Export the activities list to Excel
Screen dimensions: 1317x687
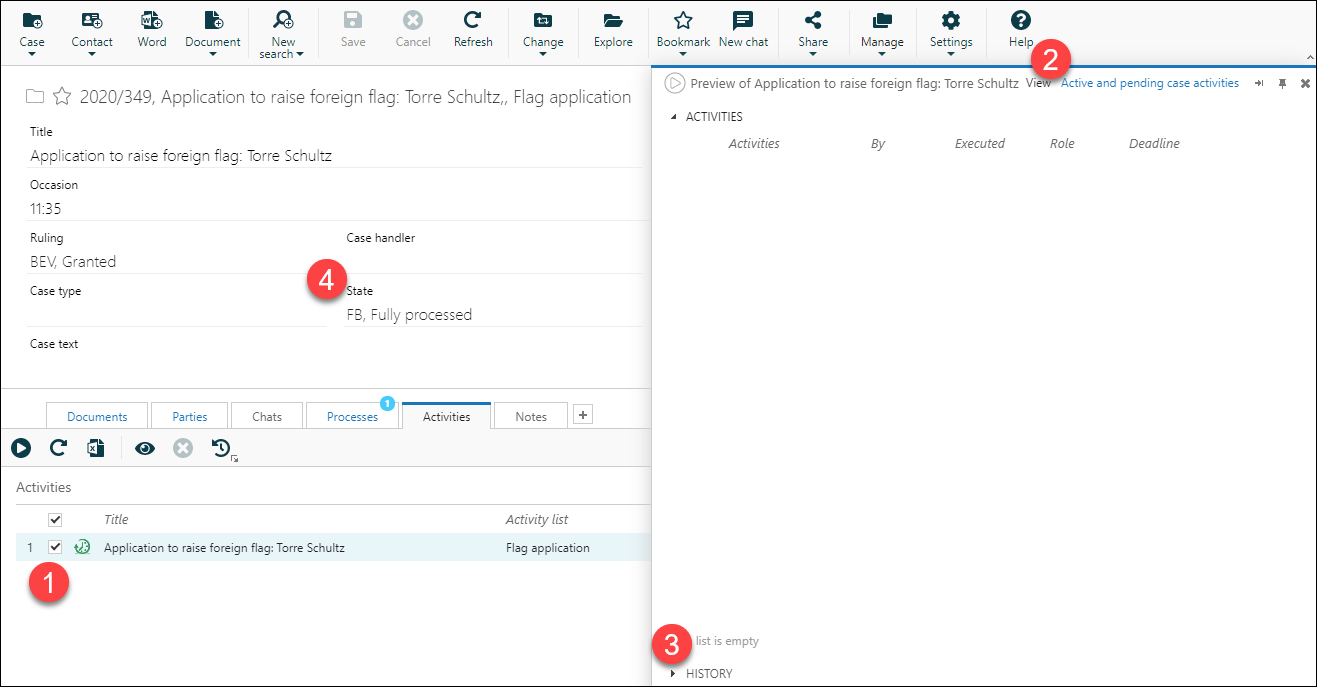click(x=95, y=448)
